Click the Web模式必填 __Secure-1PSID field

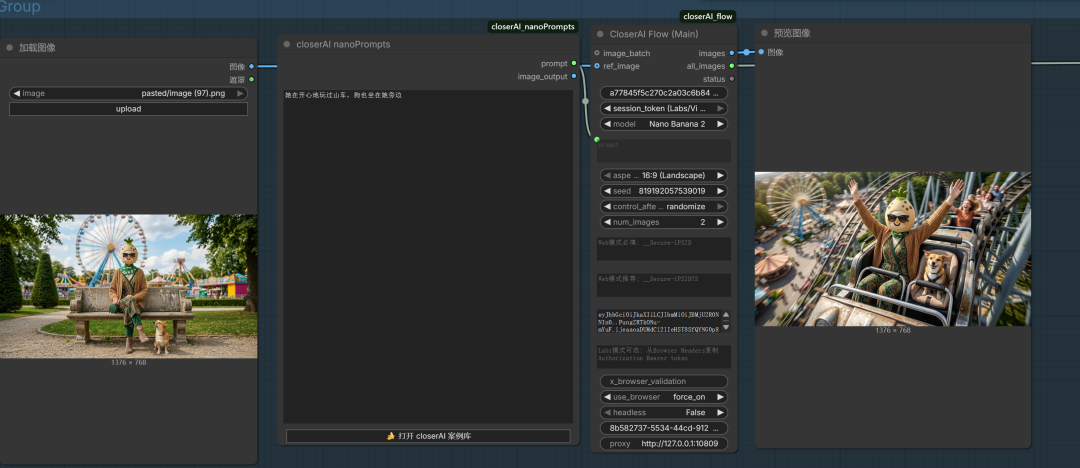pos(664,249)
